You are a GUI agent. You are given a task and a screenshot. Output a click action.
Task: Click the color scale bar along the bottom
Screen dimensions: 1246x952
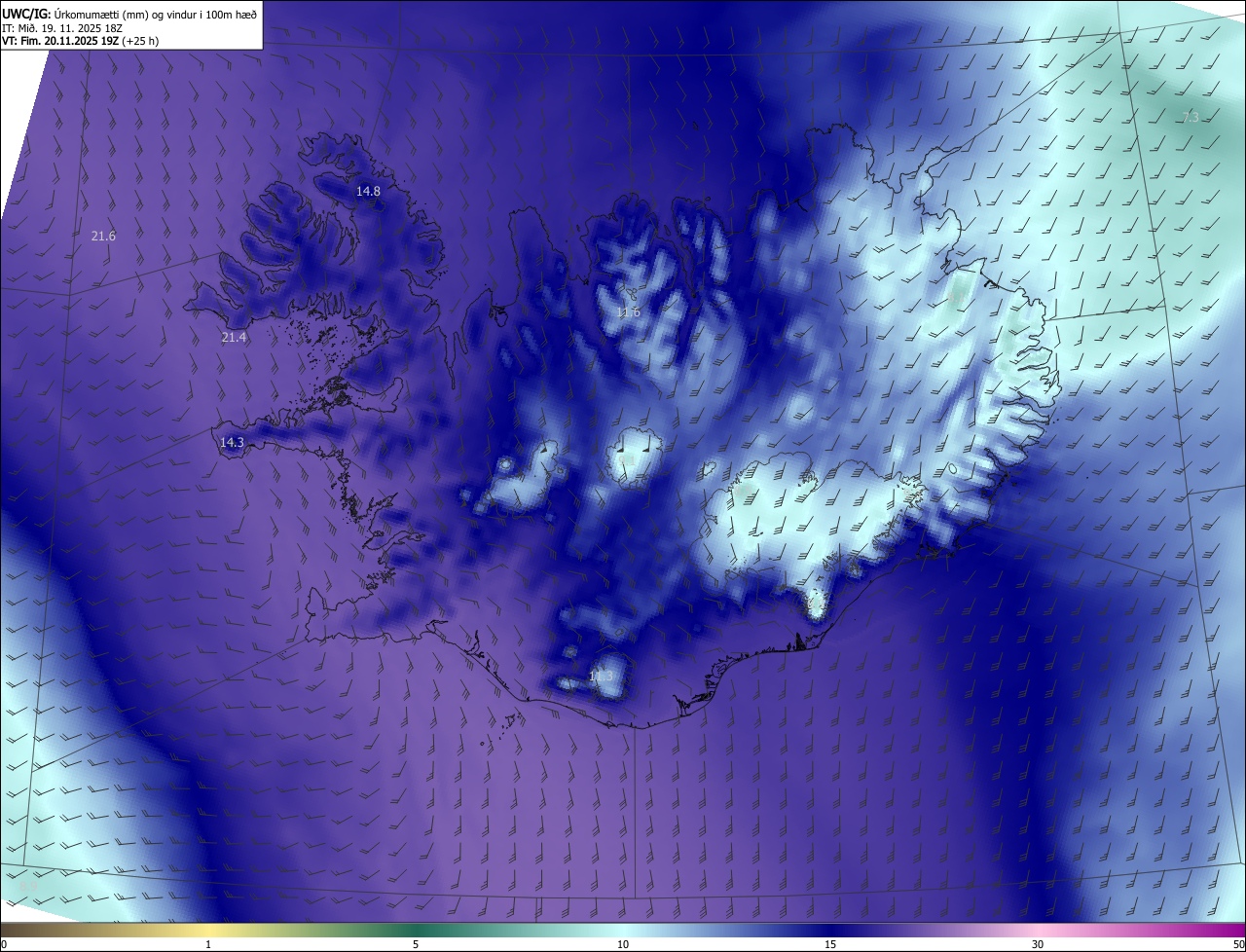pyautogui.click(x=623, y=930)
